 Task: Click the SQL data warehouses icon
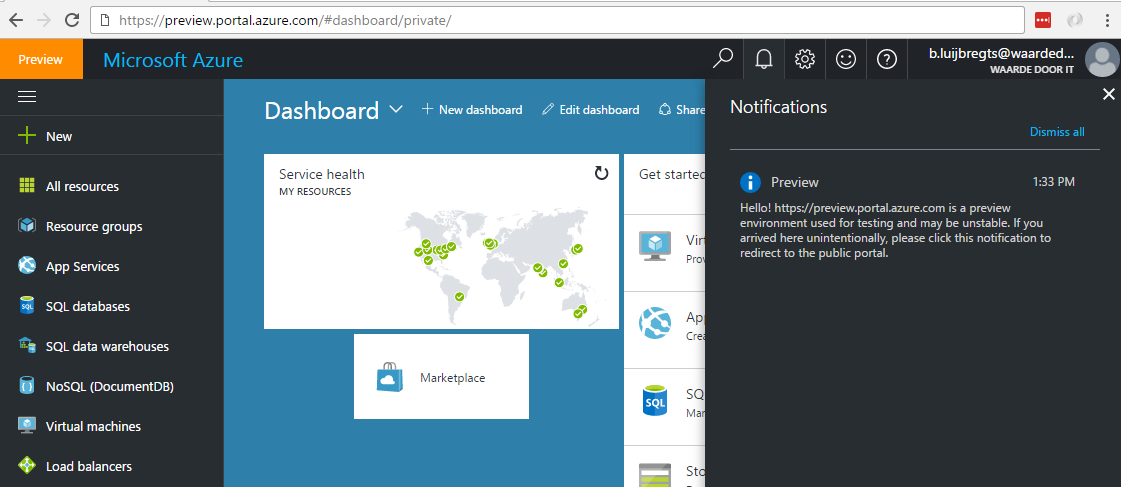click(x=27, y=345)
